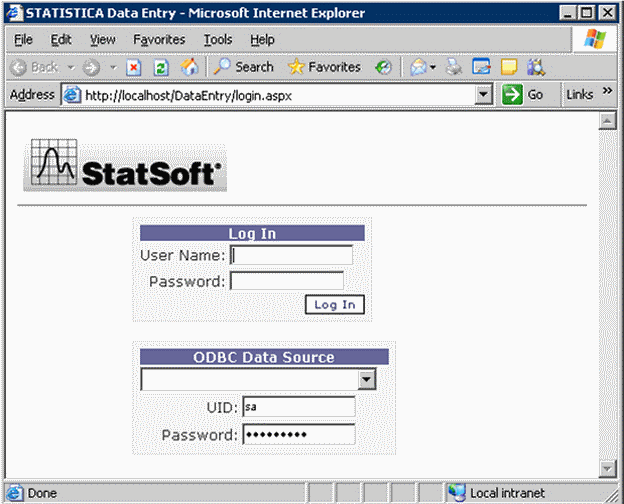The height and width of the screenshot is (504, 624).
Task: Click the UID field containing sa
Action: tap(299, 407)
